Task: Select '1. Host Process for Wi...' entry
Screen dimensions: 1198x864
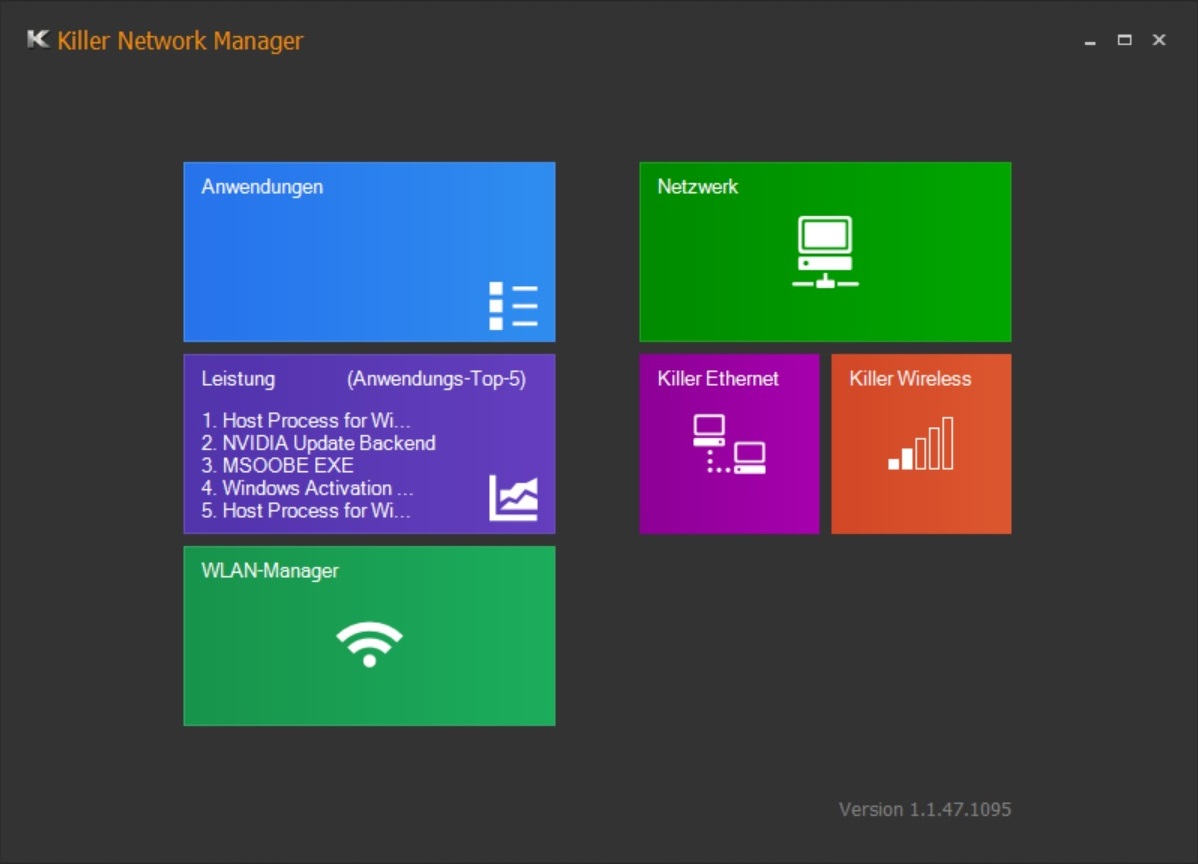Action: click(306, 420)
